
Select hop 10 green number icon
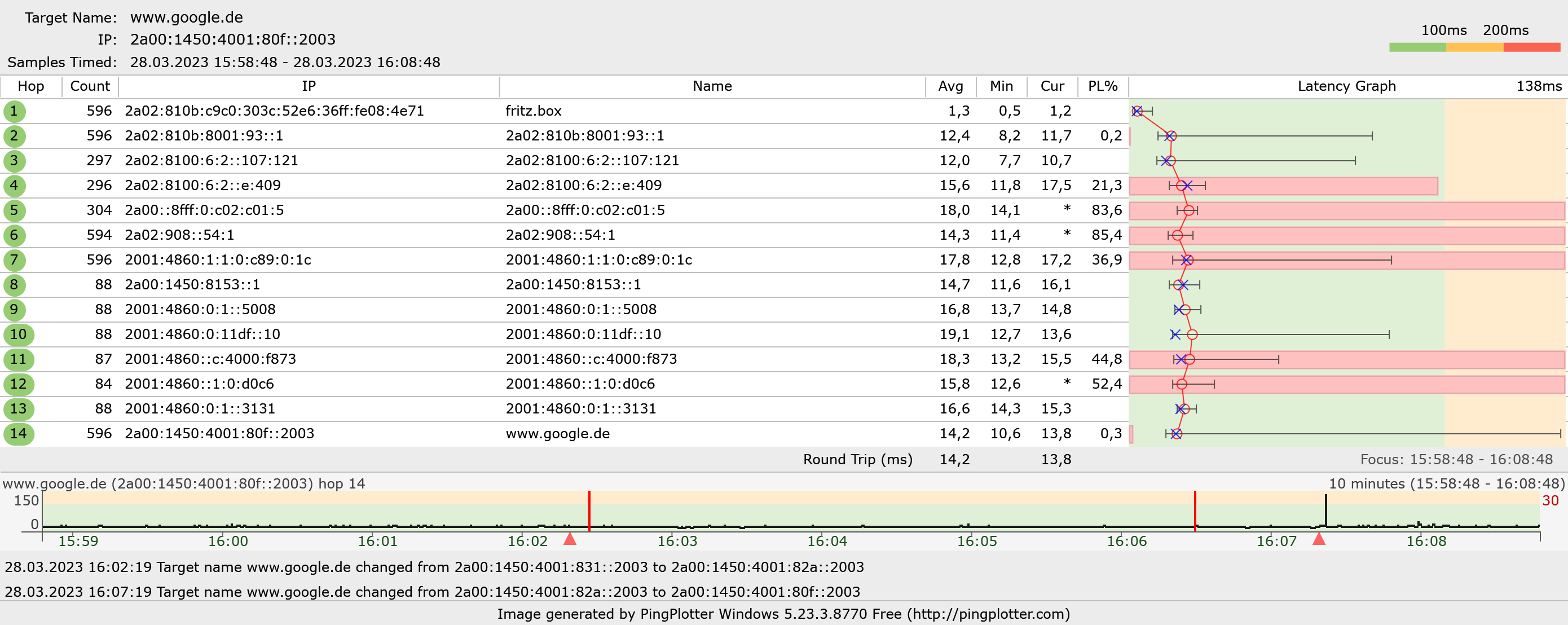pyautogui.click(x=18, y=334)
